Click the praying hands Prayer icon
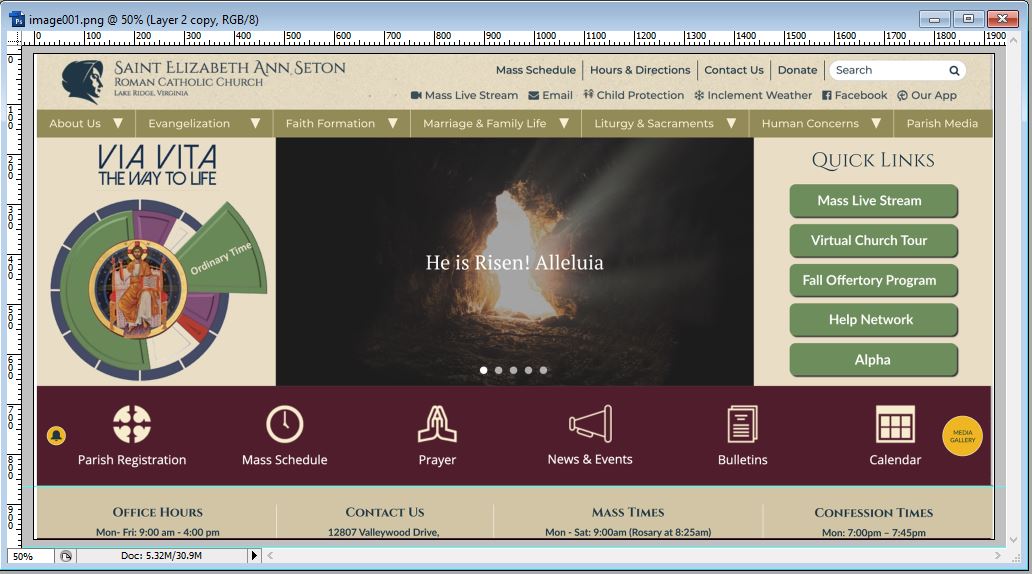The width and height of the screenshot is (1032, 574). 437,424
